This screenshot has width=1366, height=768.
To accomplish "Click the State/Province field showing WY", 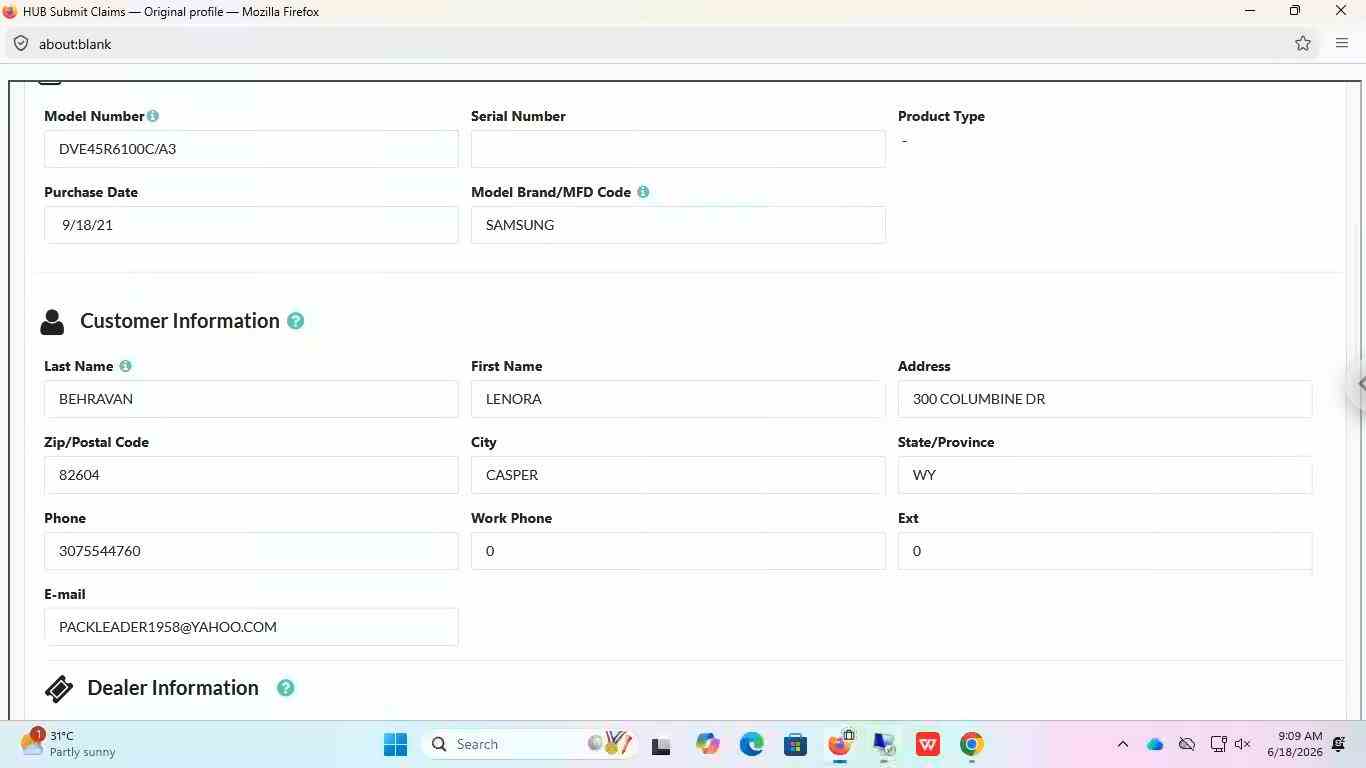I will [x=1105, y=475].
